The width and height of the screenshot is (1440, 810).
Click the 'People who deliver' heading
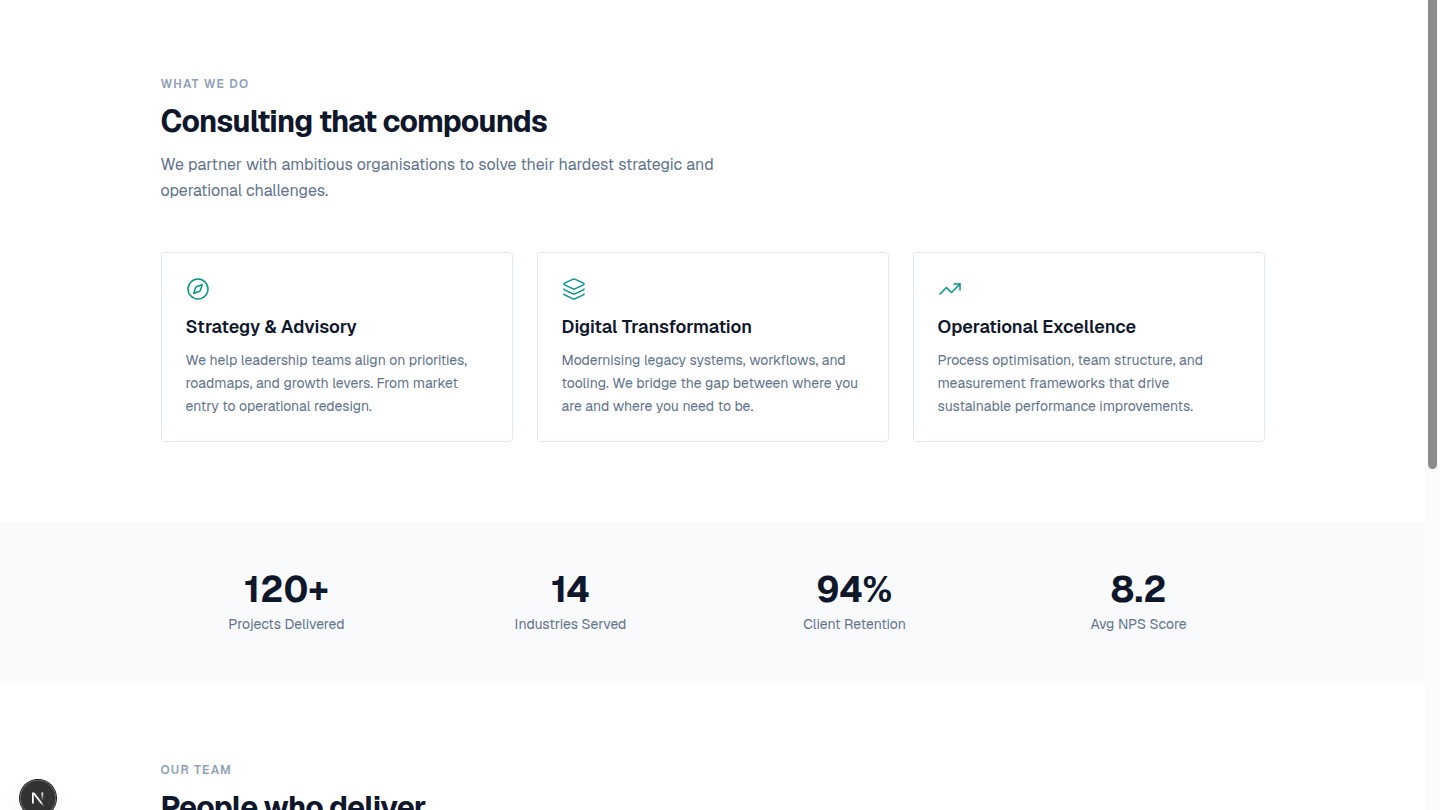[x=293, y=801]
